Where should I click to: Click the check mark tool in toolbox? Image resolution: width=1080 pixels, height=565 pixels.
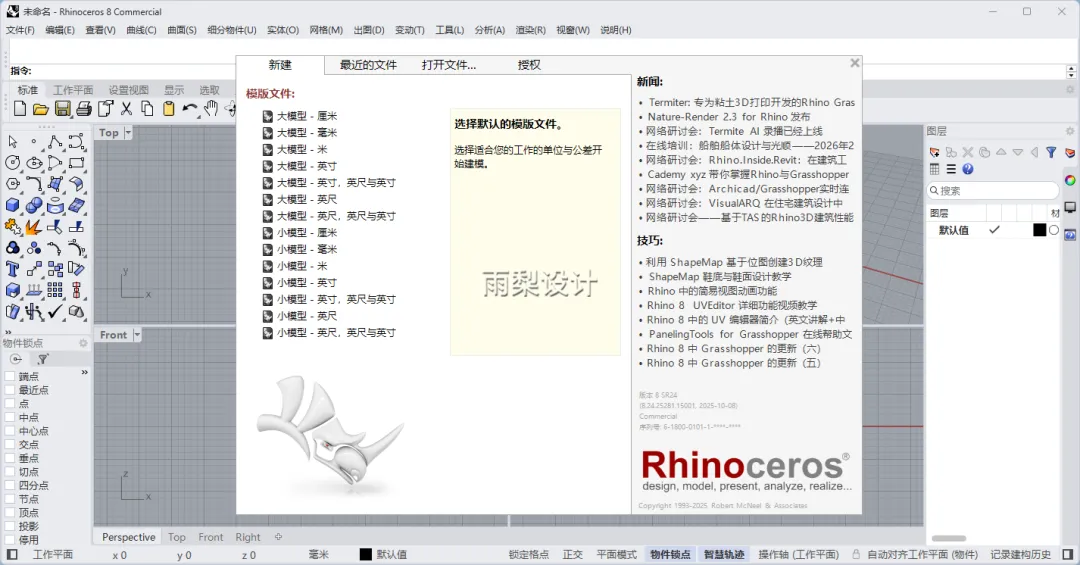tap(55, 311)
